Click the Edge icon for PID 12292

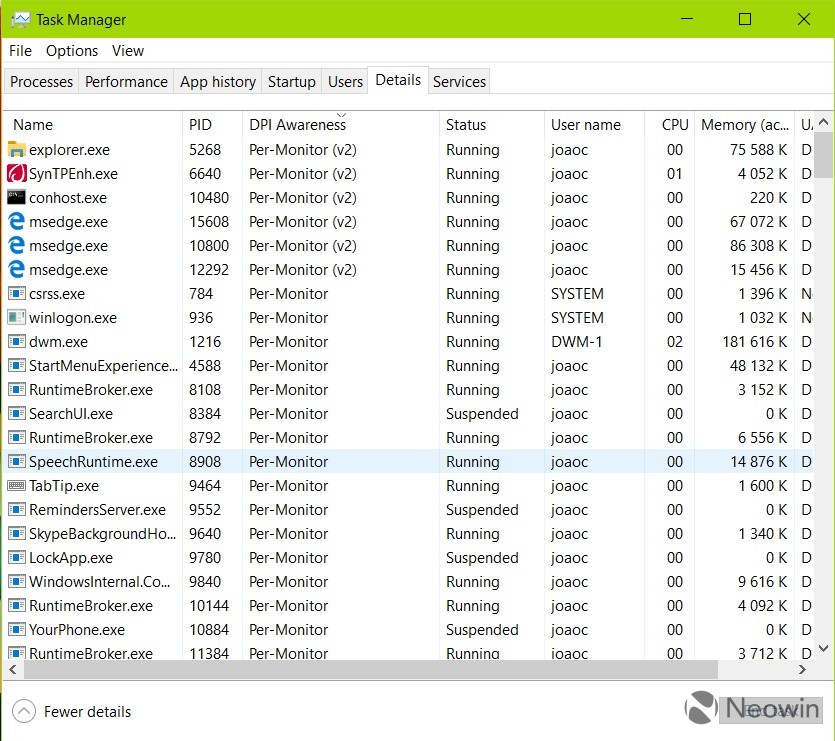17,270
